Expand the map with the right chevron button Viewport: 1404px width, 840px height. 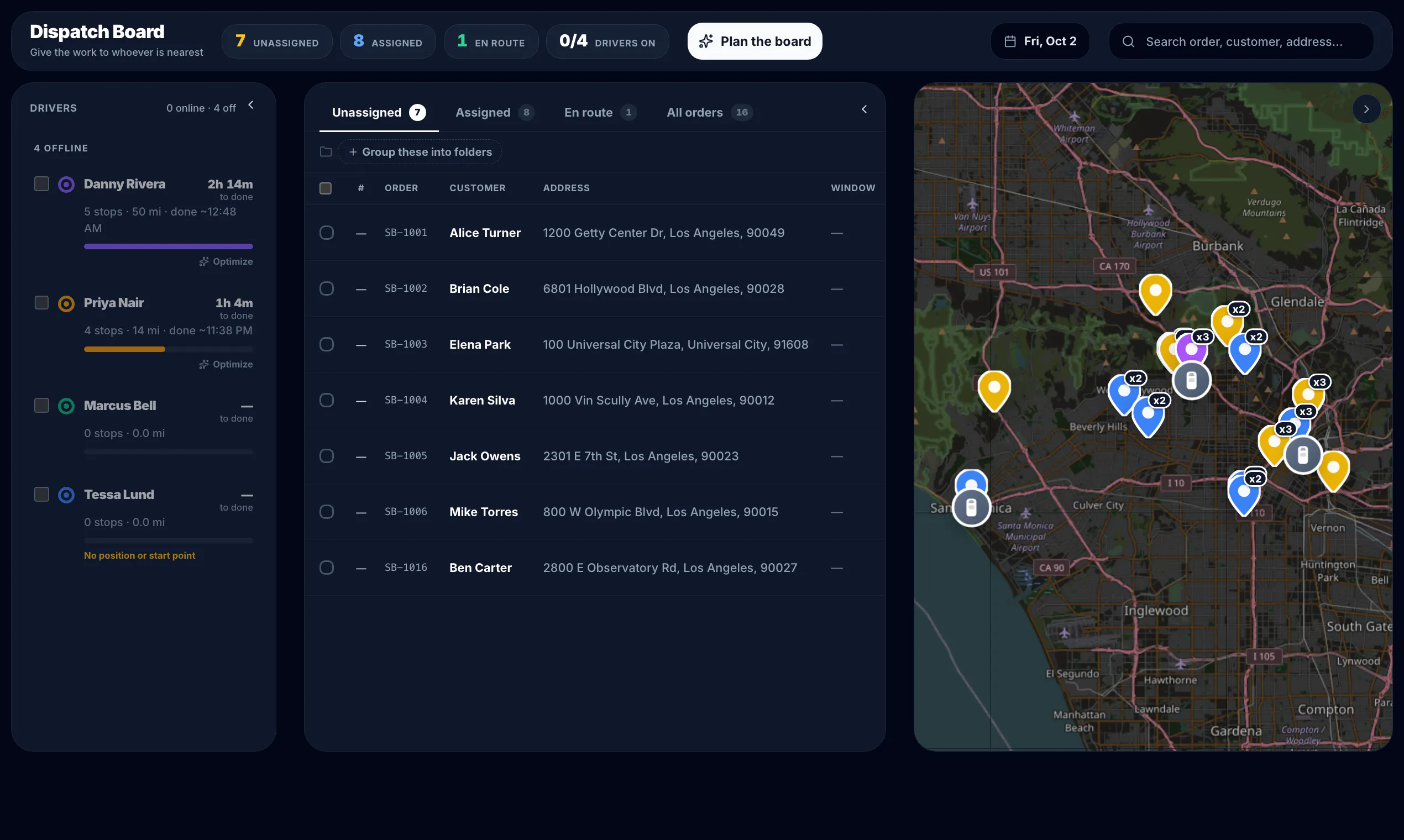1366,109
